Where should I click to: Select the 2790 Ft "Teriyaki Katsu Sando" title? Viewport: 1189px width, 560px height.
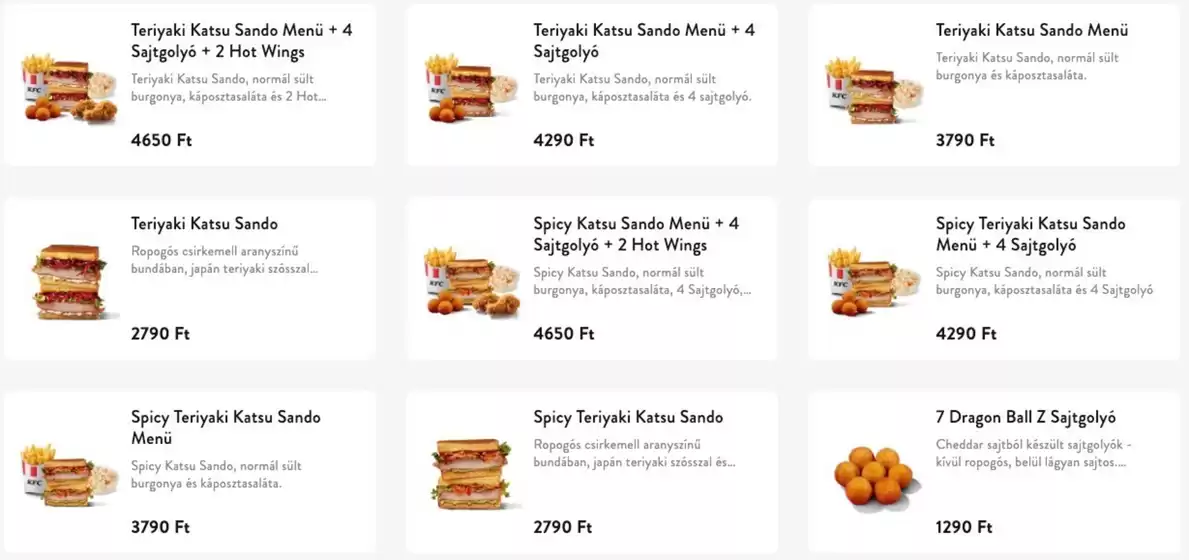click(x=204, y=224)
